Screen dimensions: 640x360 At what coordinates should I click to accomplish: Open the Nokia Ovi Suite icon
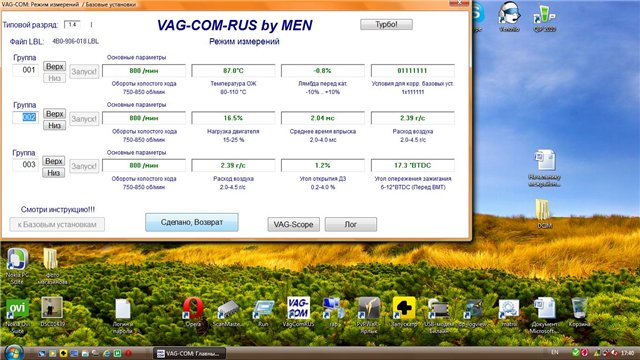(x=17, y=314)
